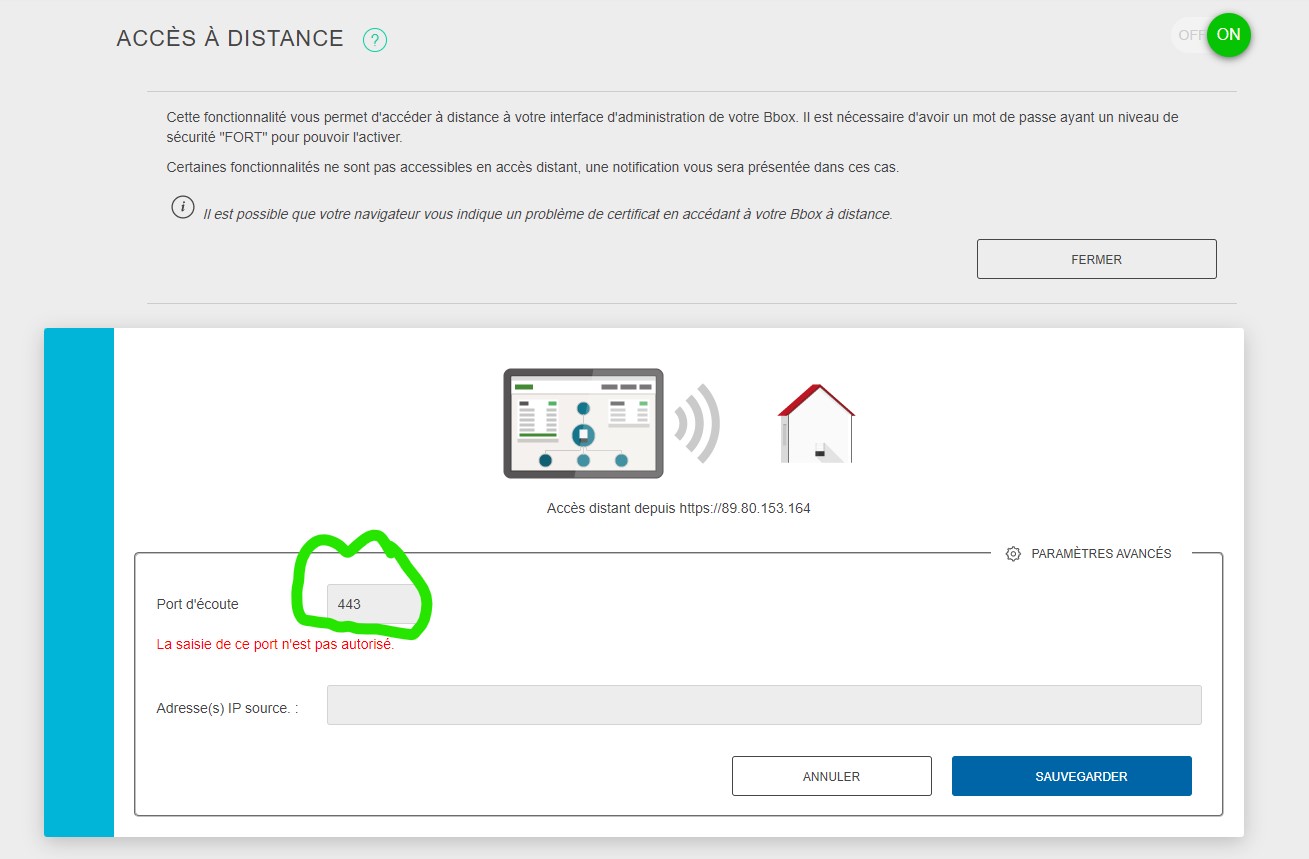Click the advanced settings gear icon
The width and height of the screenshot is (1309, 859).
[x=1013, y=553]
